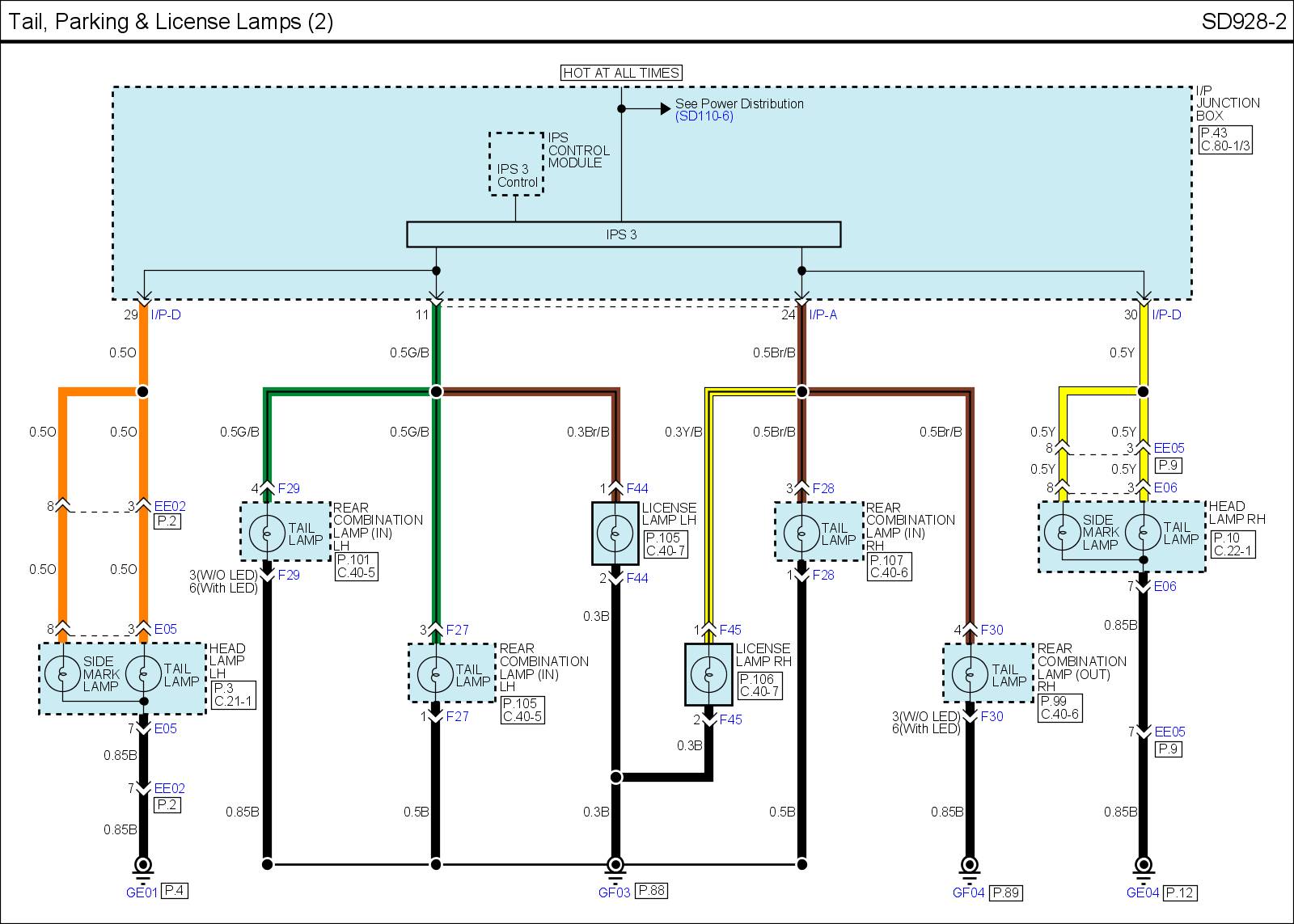The height and width of the screenshot is (924, 1294).
Task: Open the GF04 ground point link
Action: coord(968,892)
